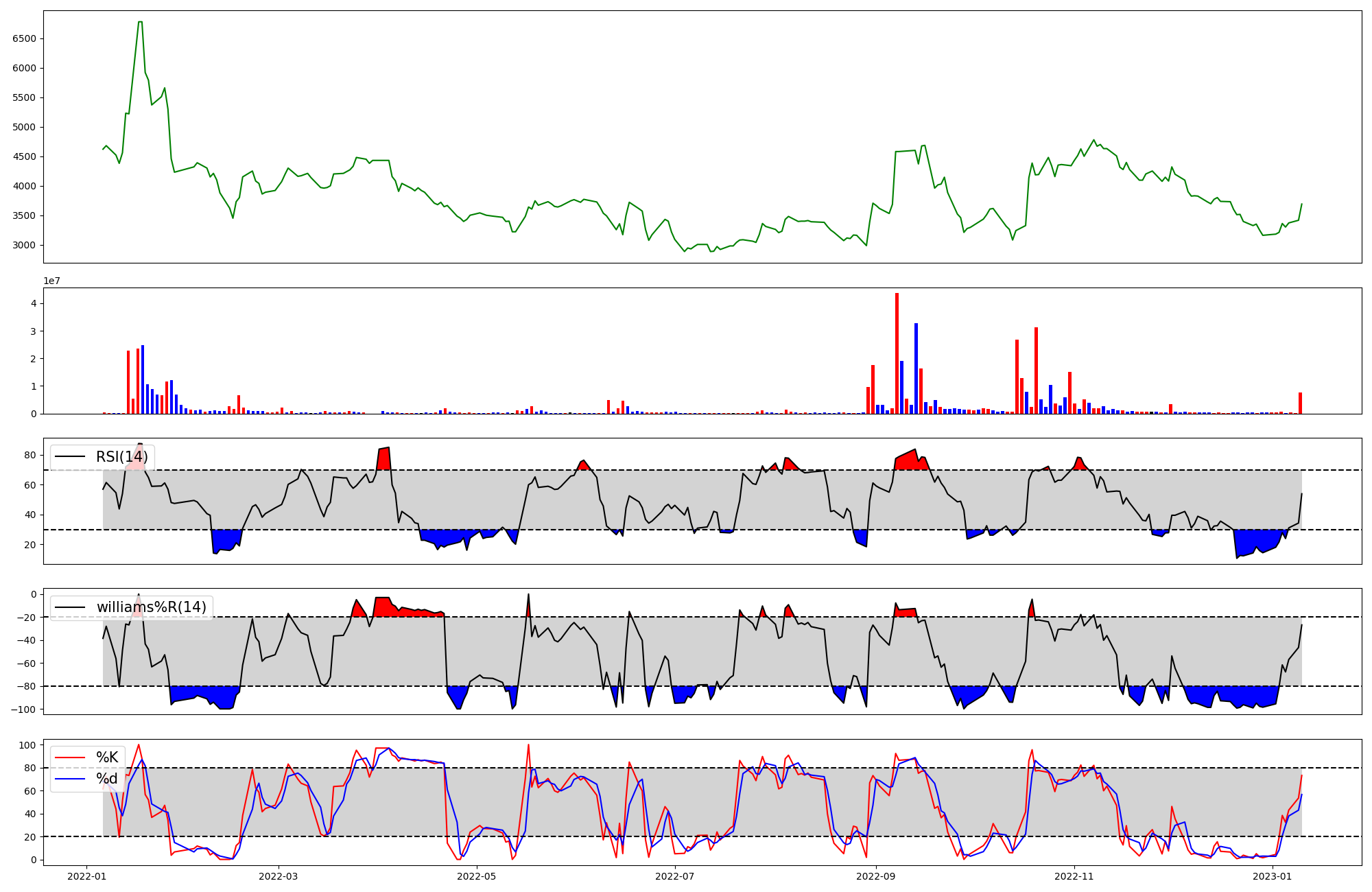Click the 3000 price axis tick label

pos(25,245)
